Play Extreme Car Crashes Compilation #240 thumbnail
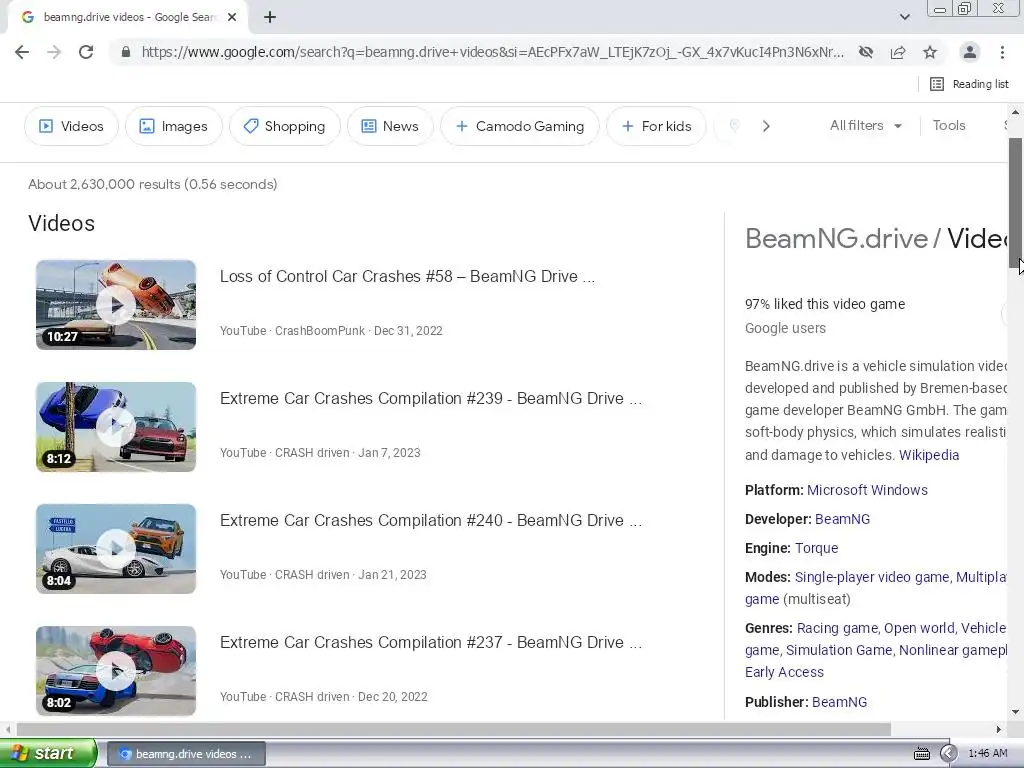 point(116,549)
